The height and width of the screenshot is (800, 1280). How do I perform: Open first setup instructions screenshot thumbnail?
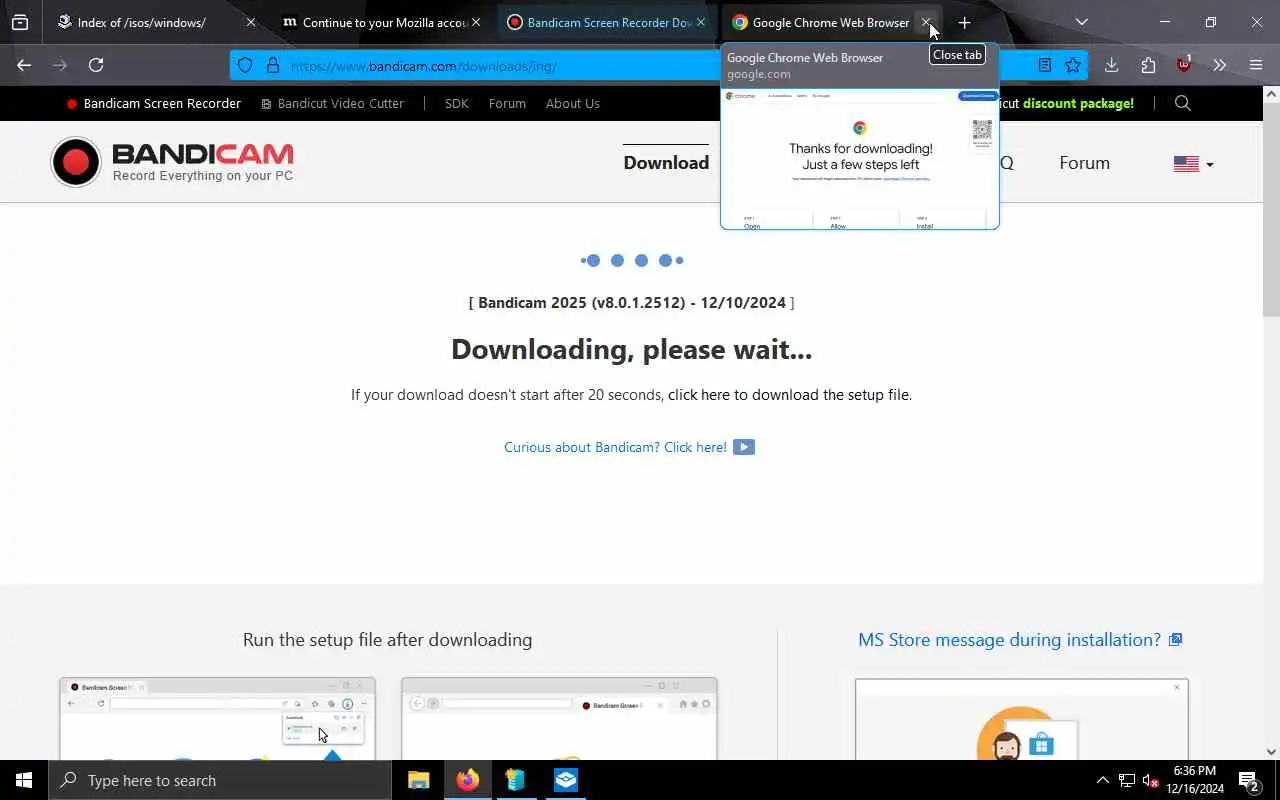(217, 718)
